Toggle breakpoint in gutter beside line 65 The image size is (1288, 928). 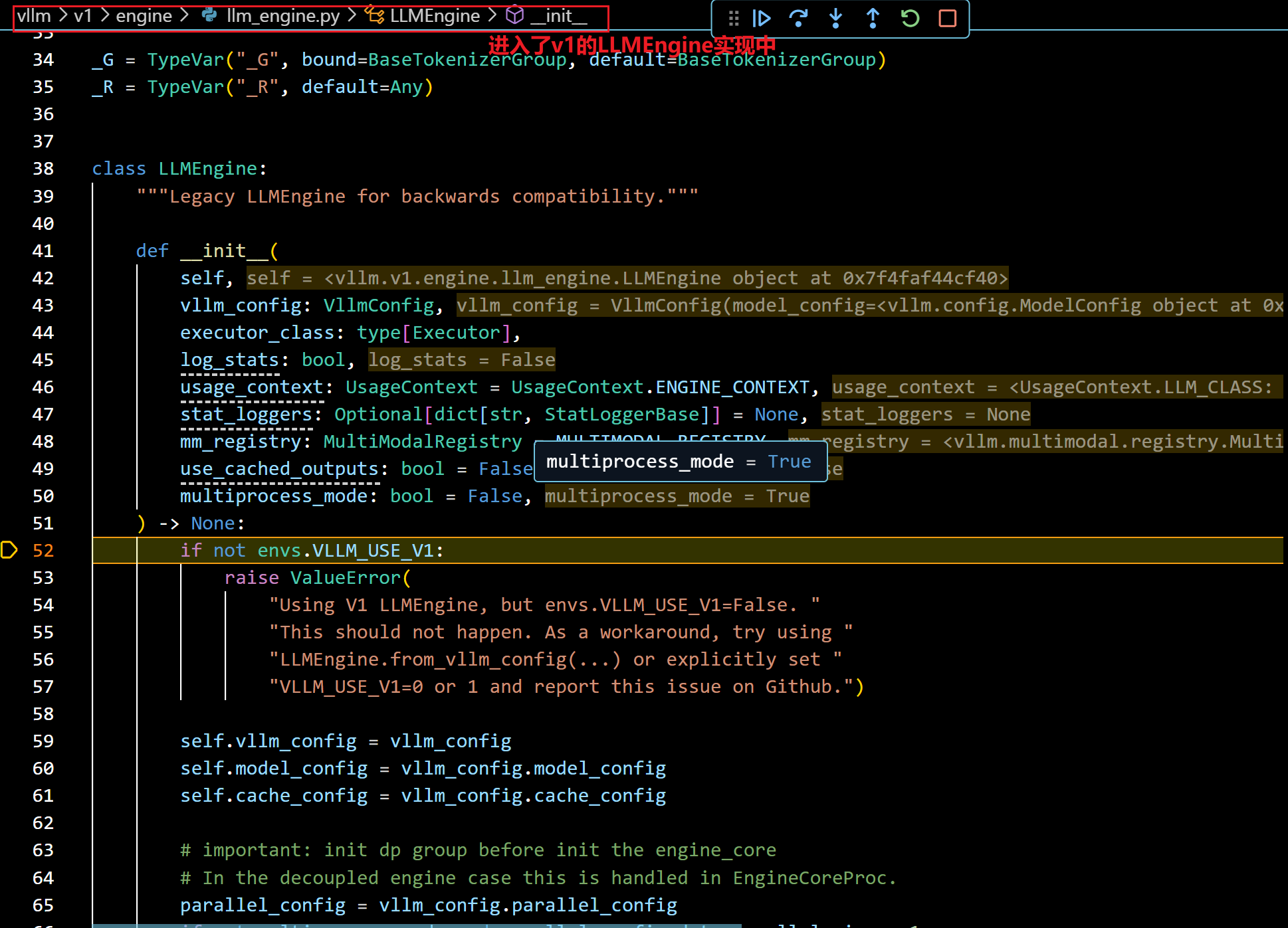point(9,905)
